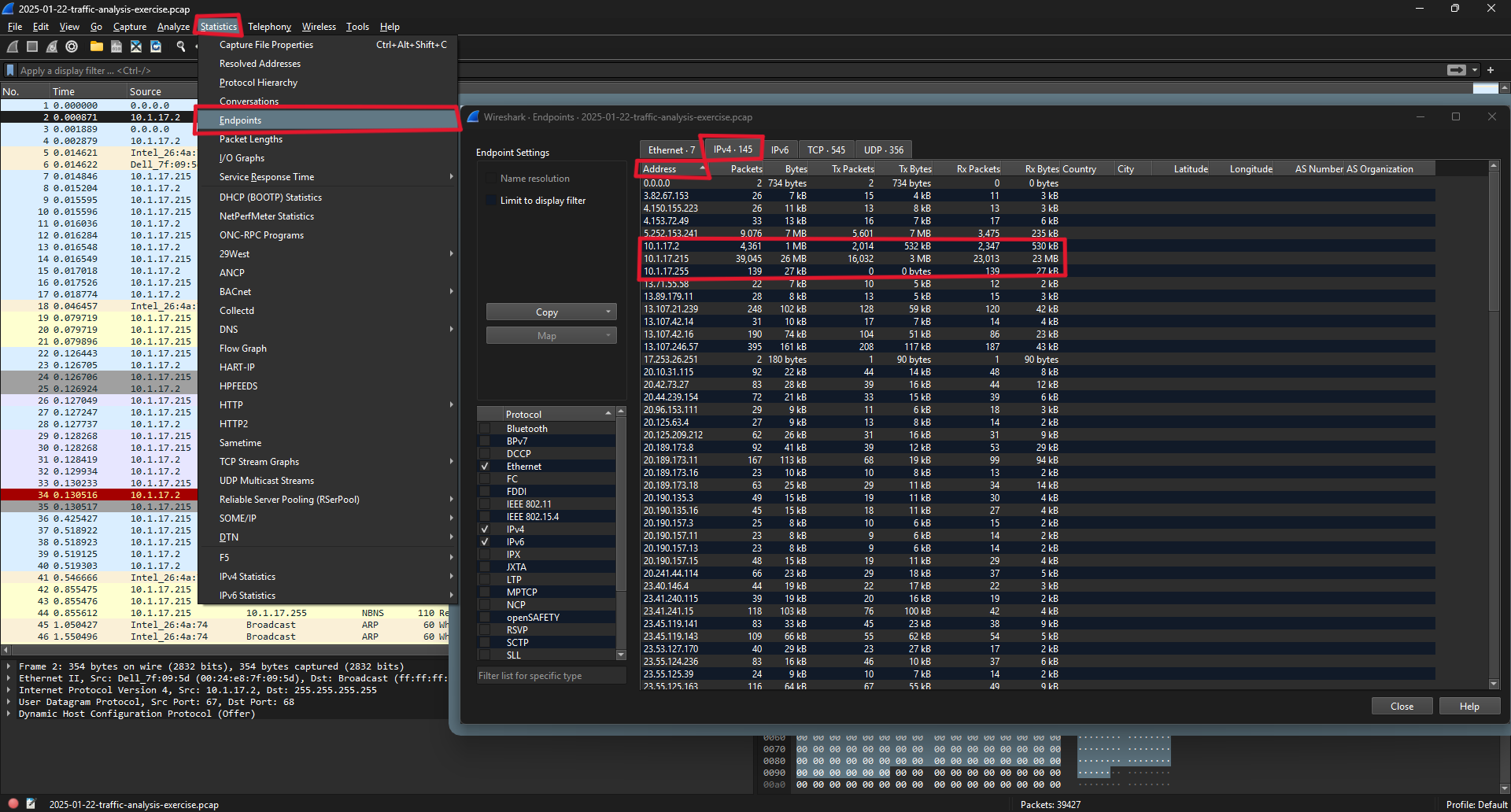The image size is (1511, 812).
Task: Click the Help button in Endpoints dialog
Action: pos(1469,706)
